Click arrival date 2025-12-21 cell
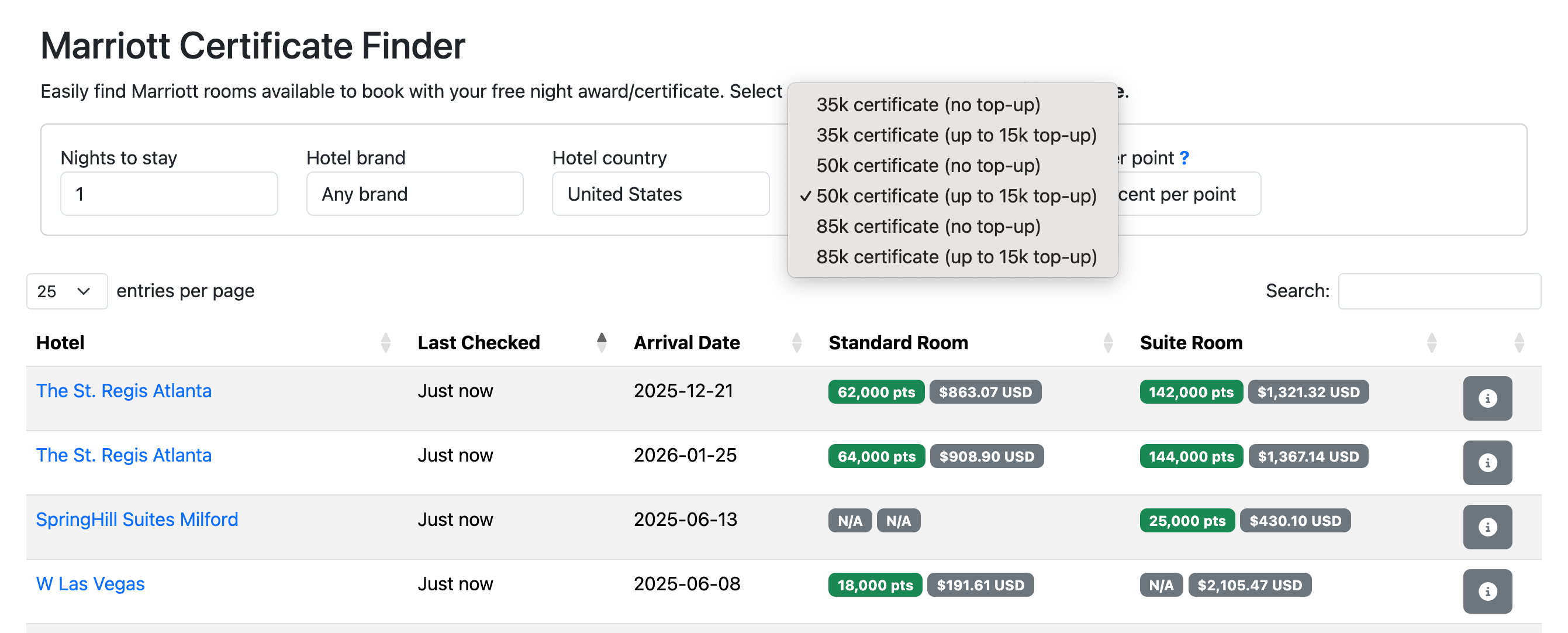1568x633 pixels. point(683,391)
